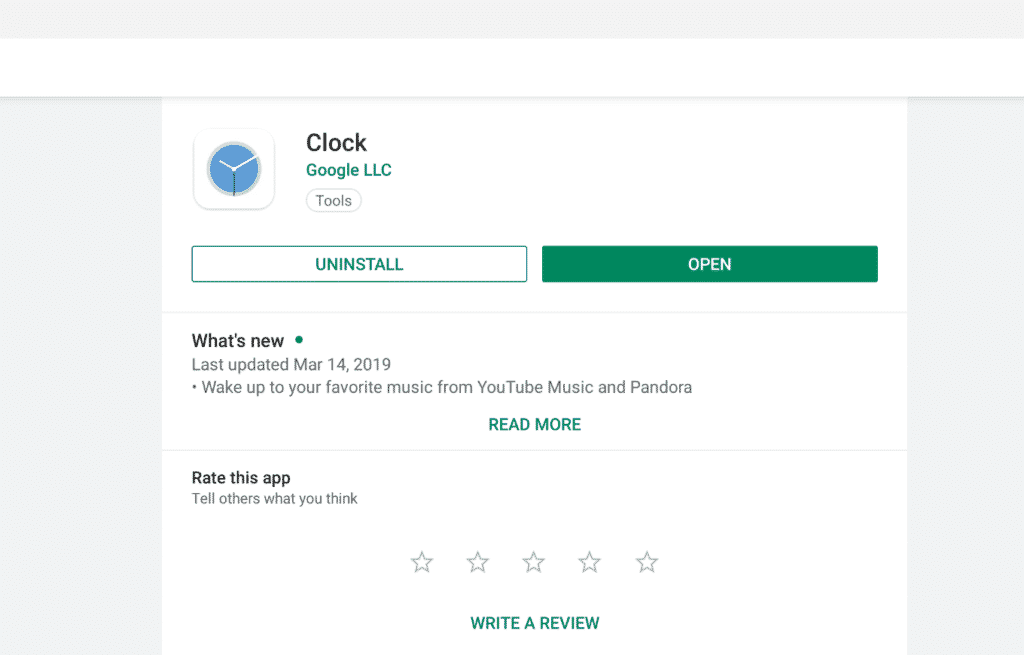
Task: Click the What's new section heading
Action: [x=238, y=340]
